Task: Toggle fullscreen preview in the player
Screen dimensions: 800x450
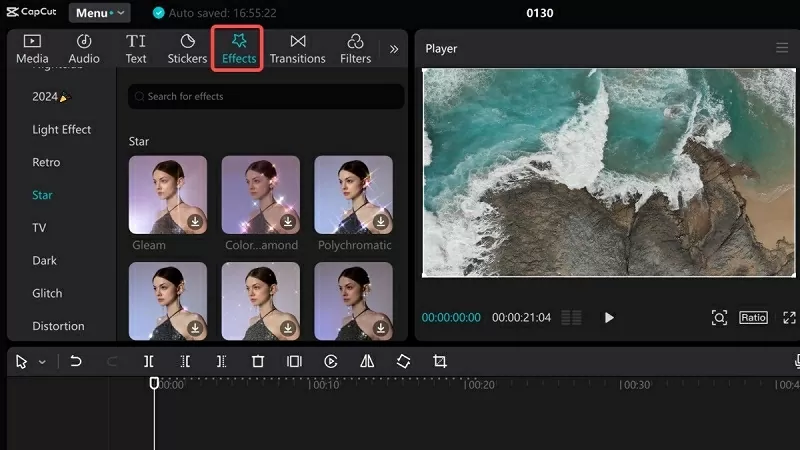Action: [x=789, y=317]
